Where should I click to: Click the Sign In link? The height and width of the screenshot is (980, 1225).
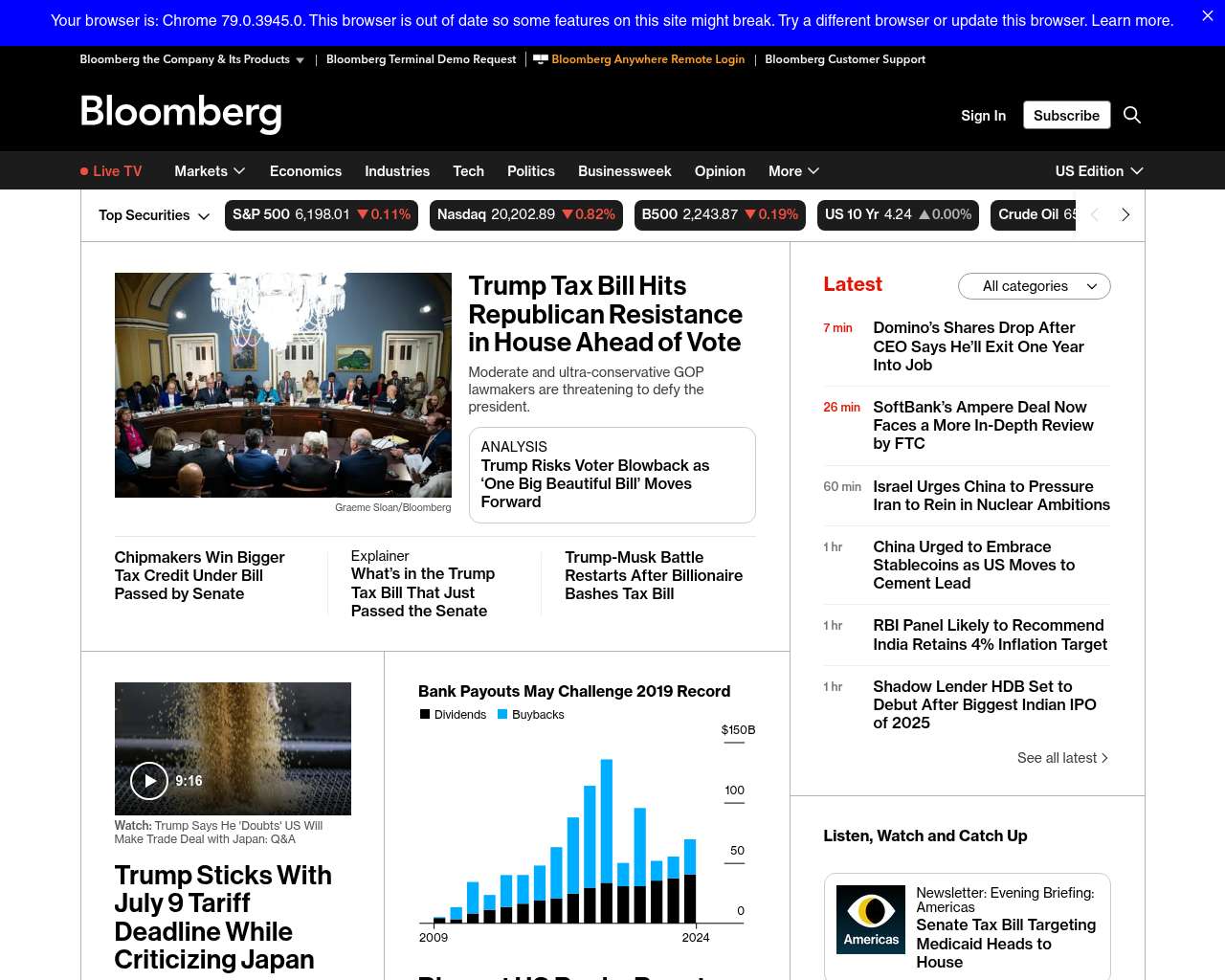coord(984,116)
